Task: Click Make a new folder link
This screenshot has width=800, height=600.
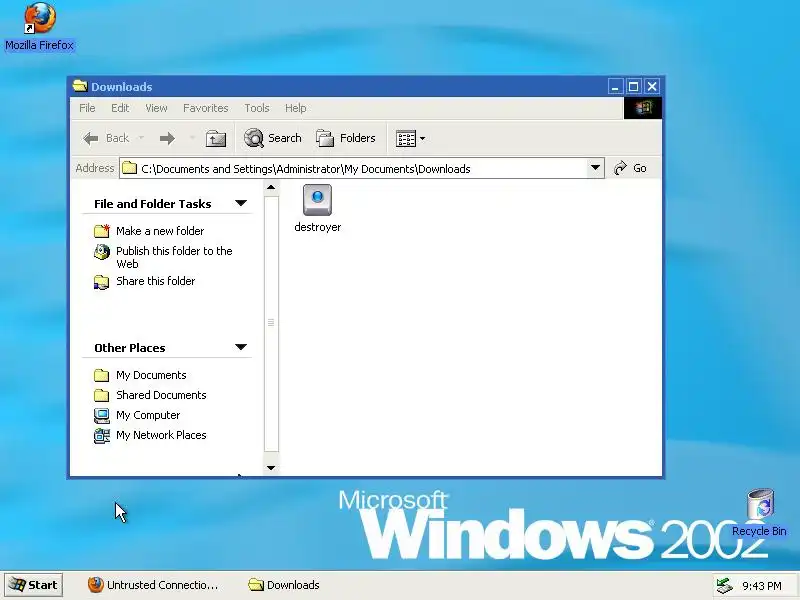Action: (160, 231)
